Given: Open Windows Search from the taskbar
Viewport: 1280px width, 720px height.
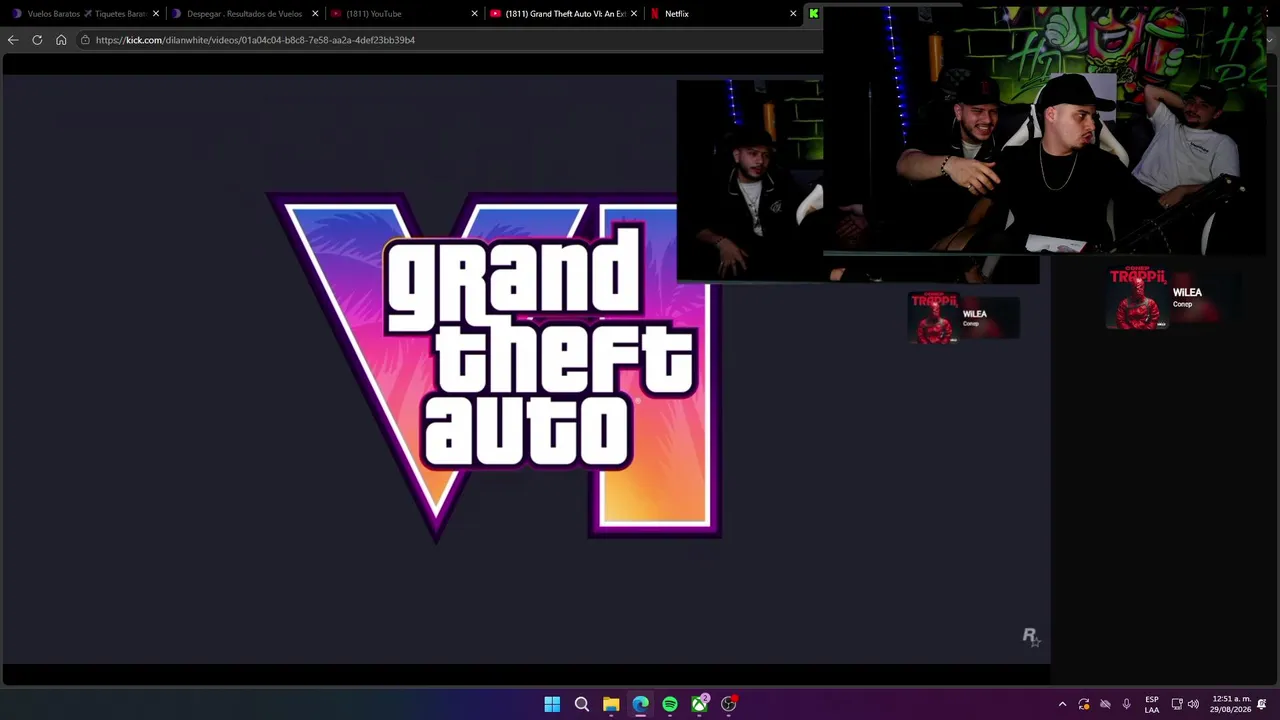Looking at the screenshot, I should pyautogui.click(x=581, y=704).
